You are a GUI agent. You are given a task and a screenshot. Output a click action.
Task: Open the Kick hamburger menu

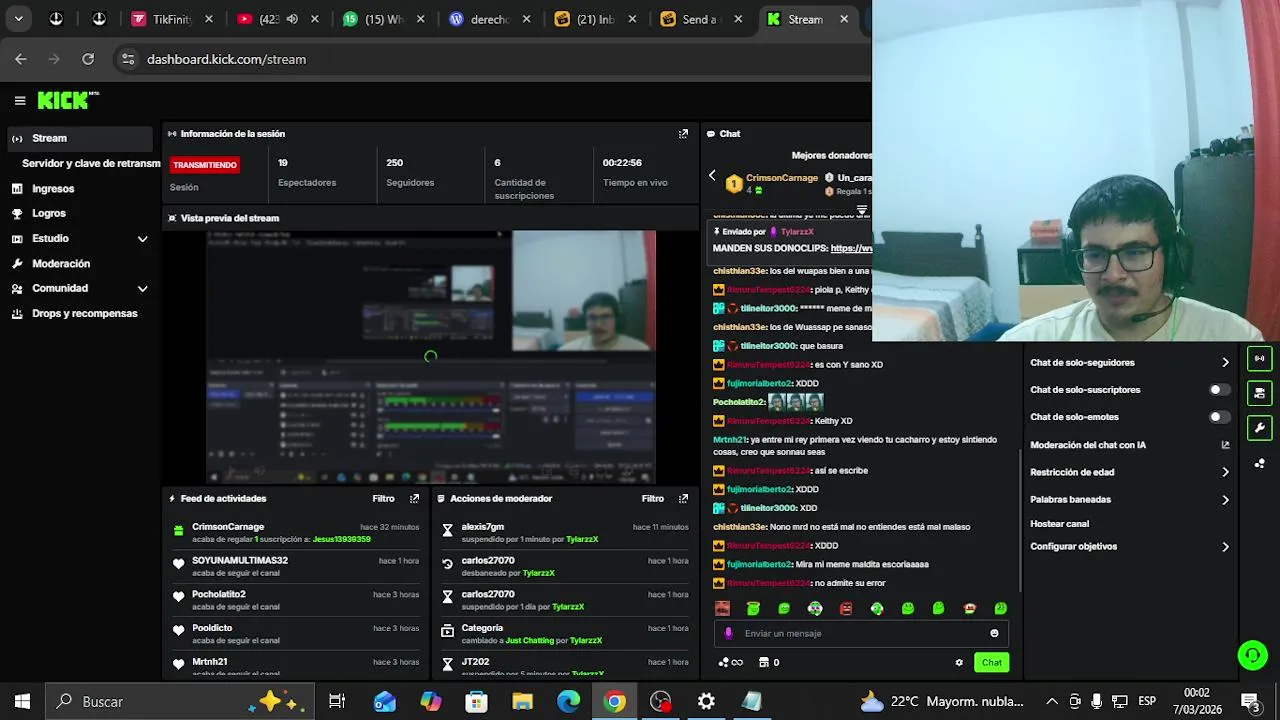(x=20, y=100)
